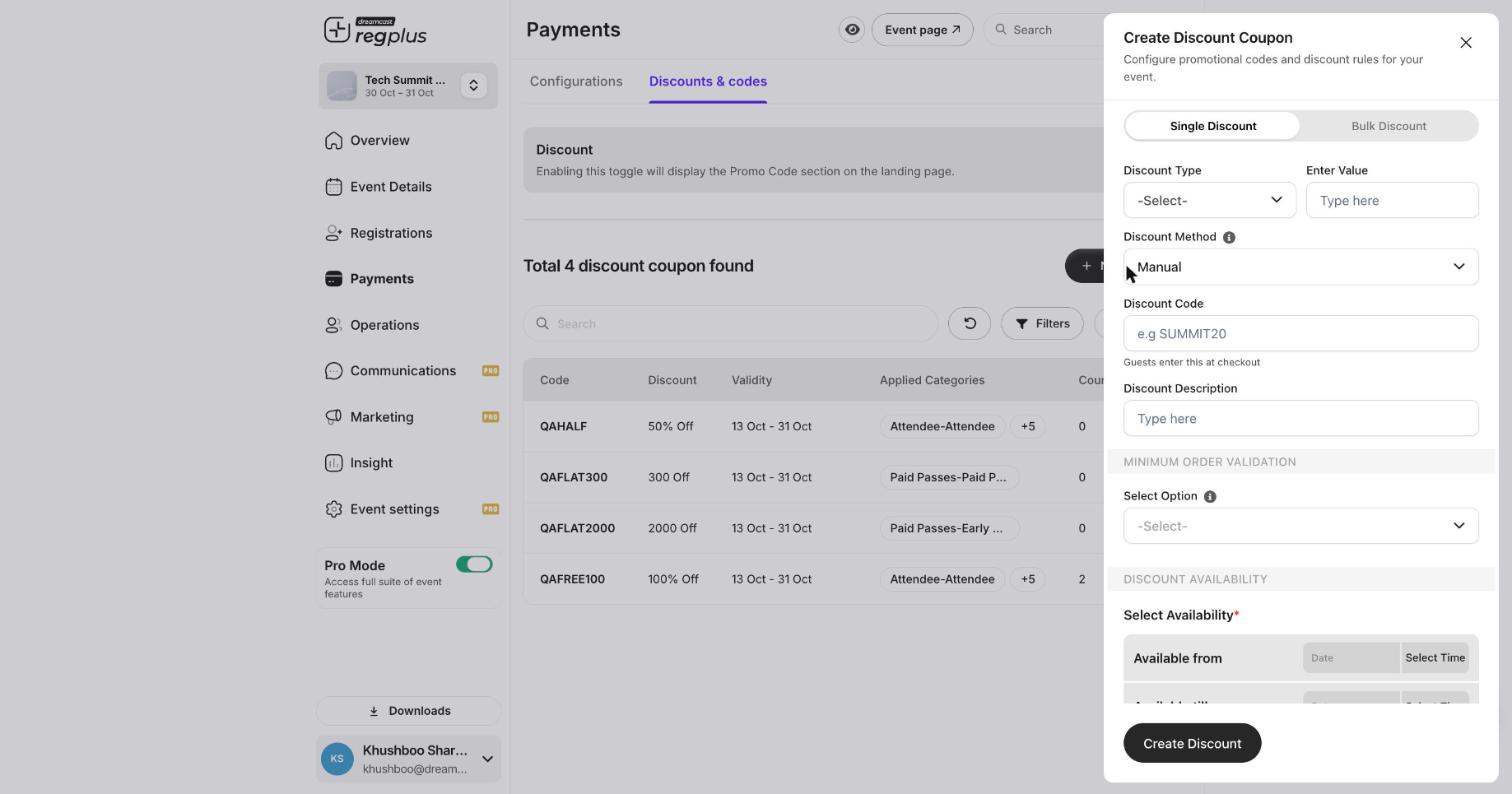Switch to Bulk Discount option
Screen dimensions: 1512x794
pos(1388,126)
